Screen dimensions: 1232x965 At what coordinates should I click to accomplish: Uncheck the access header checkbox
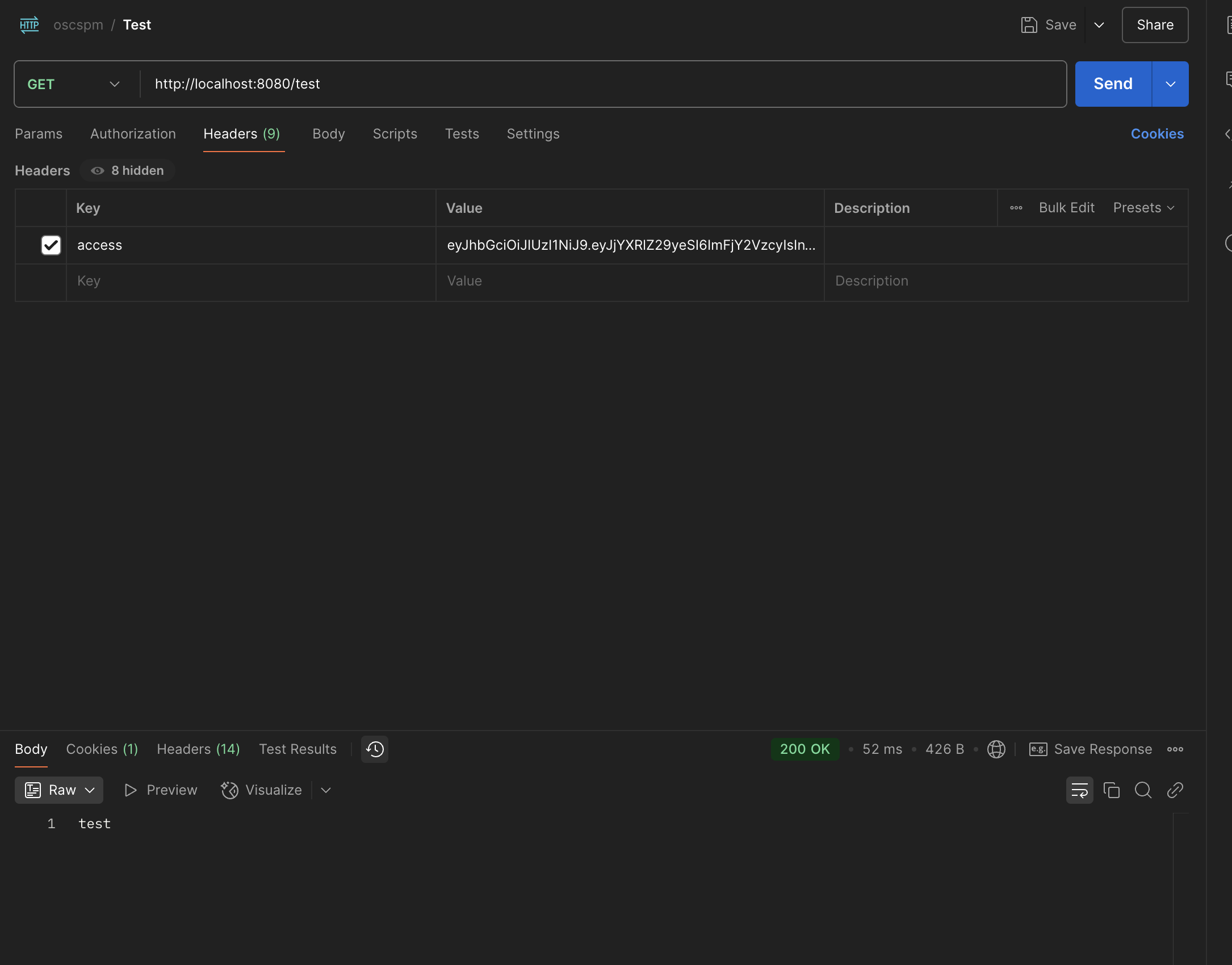(x=51, y=245)
